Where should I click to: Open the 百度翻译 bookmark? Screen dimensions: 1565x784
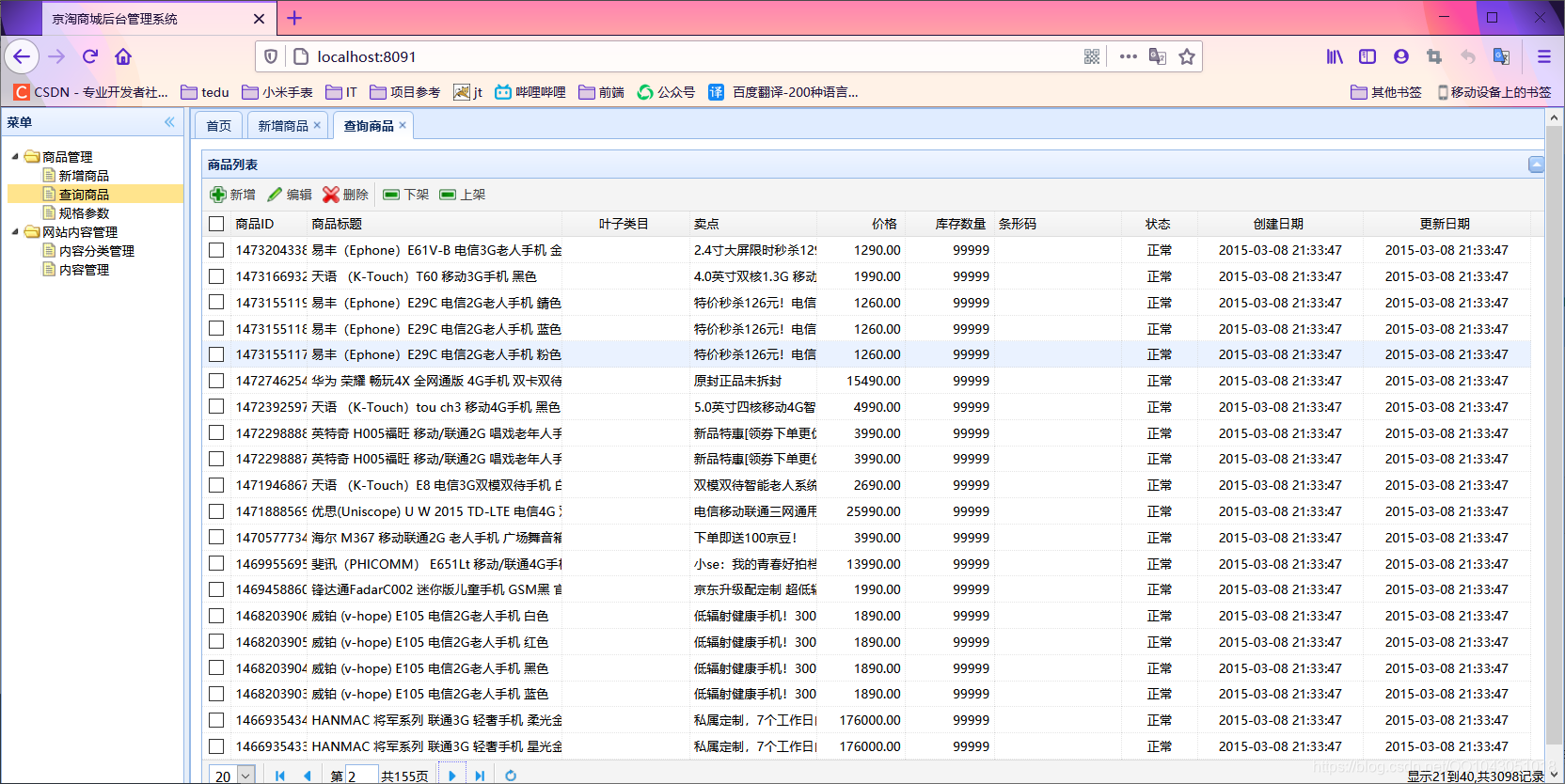(x=782, y=92)
